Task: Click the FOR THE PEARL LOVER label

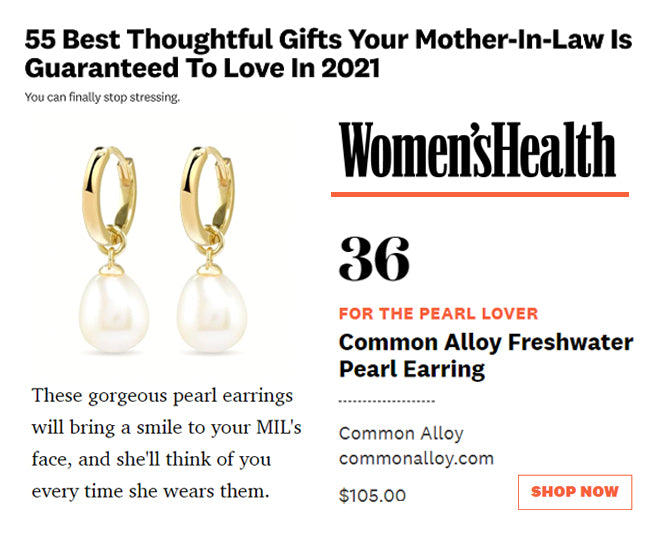Action: [438, 314]
